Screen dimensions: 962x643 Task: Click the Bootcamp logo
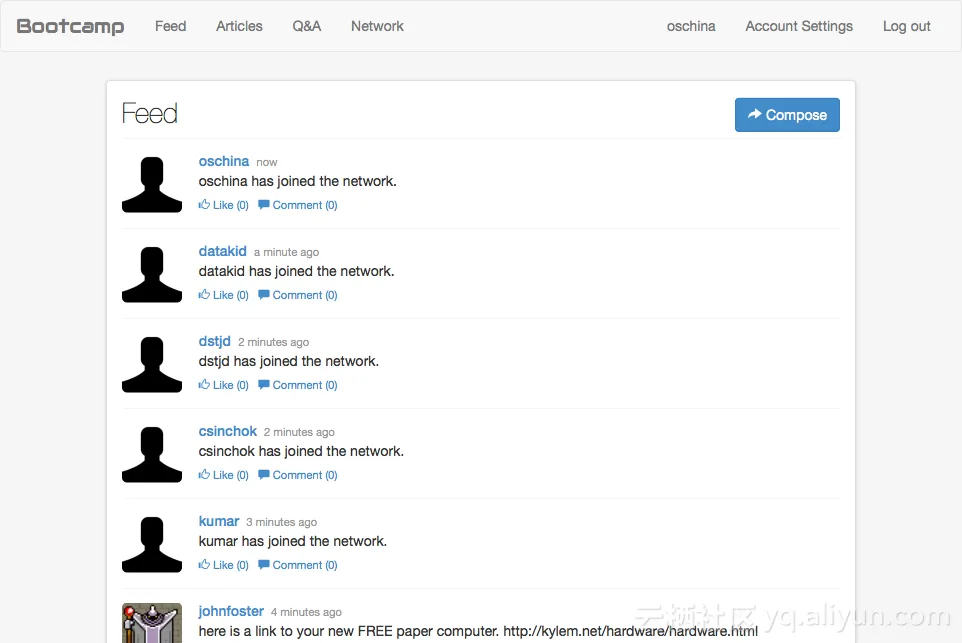coord(71,26)
